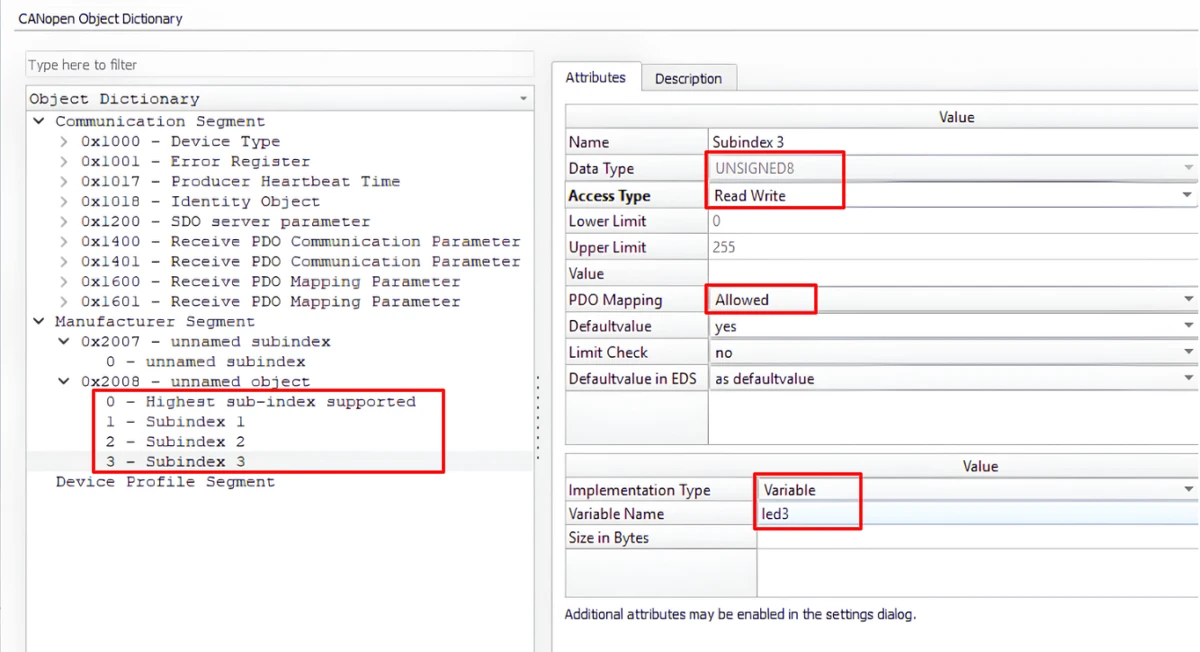
Task: Select '3 - Subindex 3' row
Action: [x=175, y=461]
